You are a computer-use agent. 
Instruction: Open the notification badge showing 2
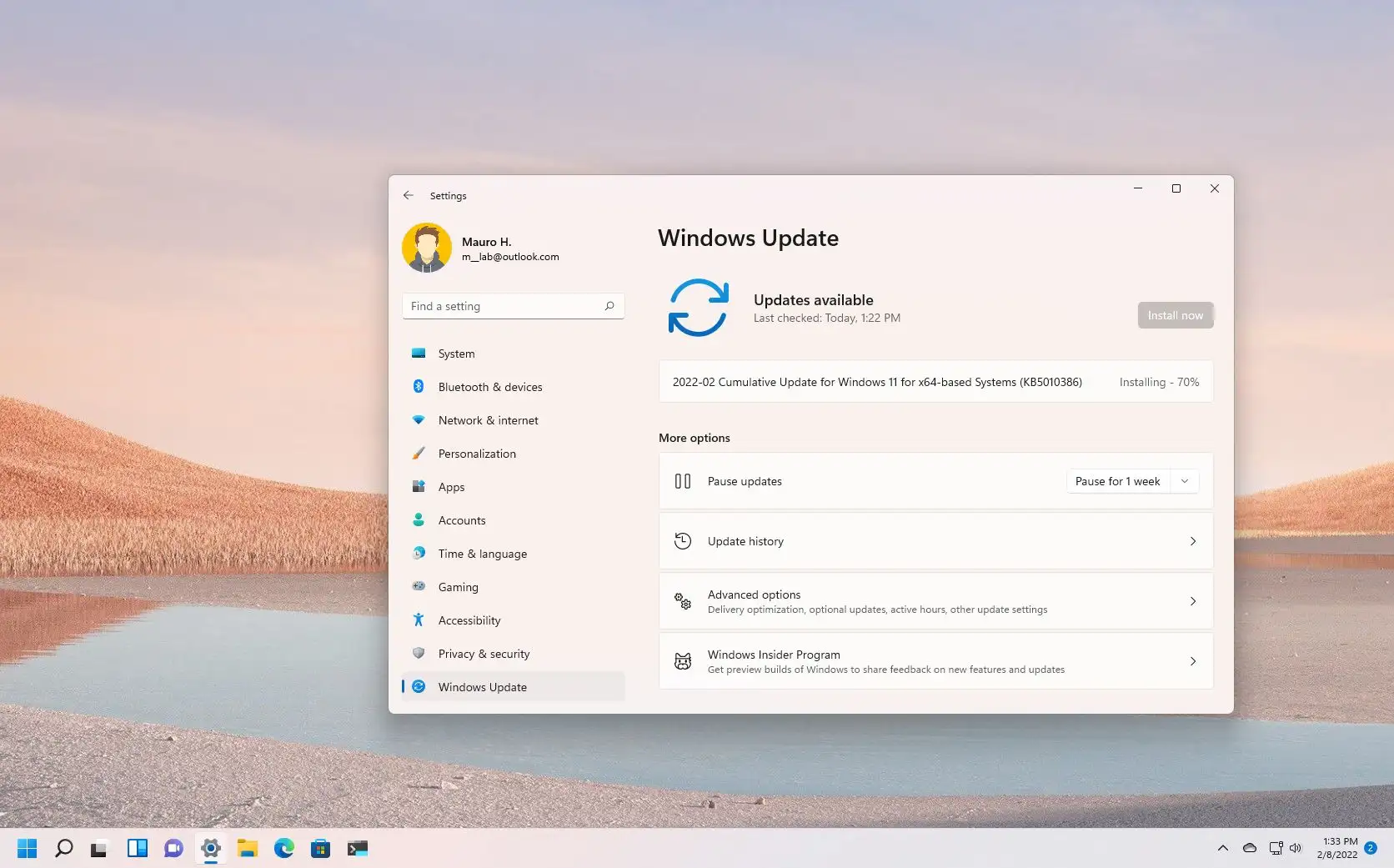tap(1371, 848)
